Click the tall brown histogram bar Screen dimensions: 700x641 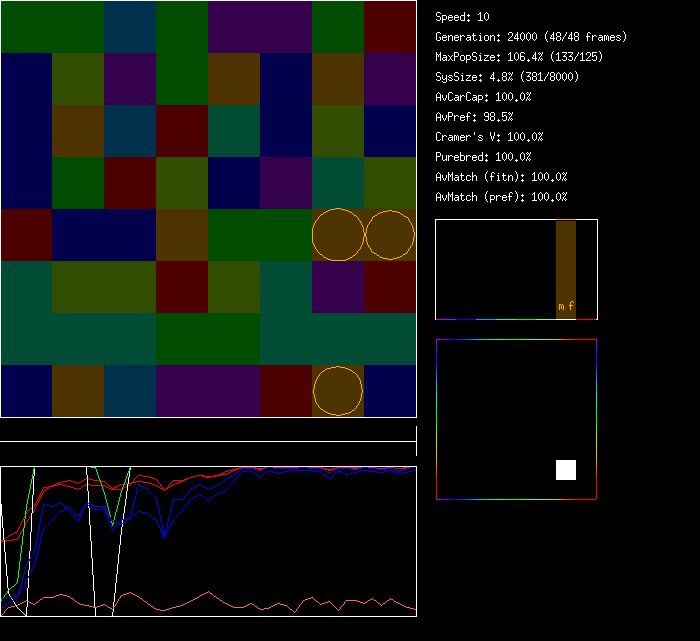pos(566,262)
